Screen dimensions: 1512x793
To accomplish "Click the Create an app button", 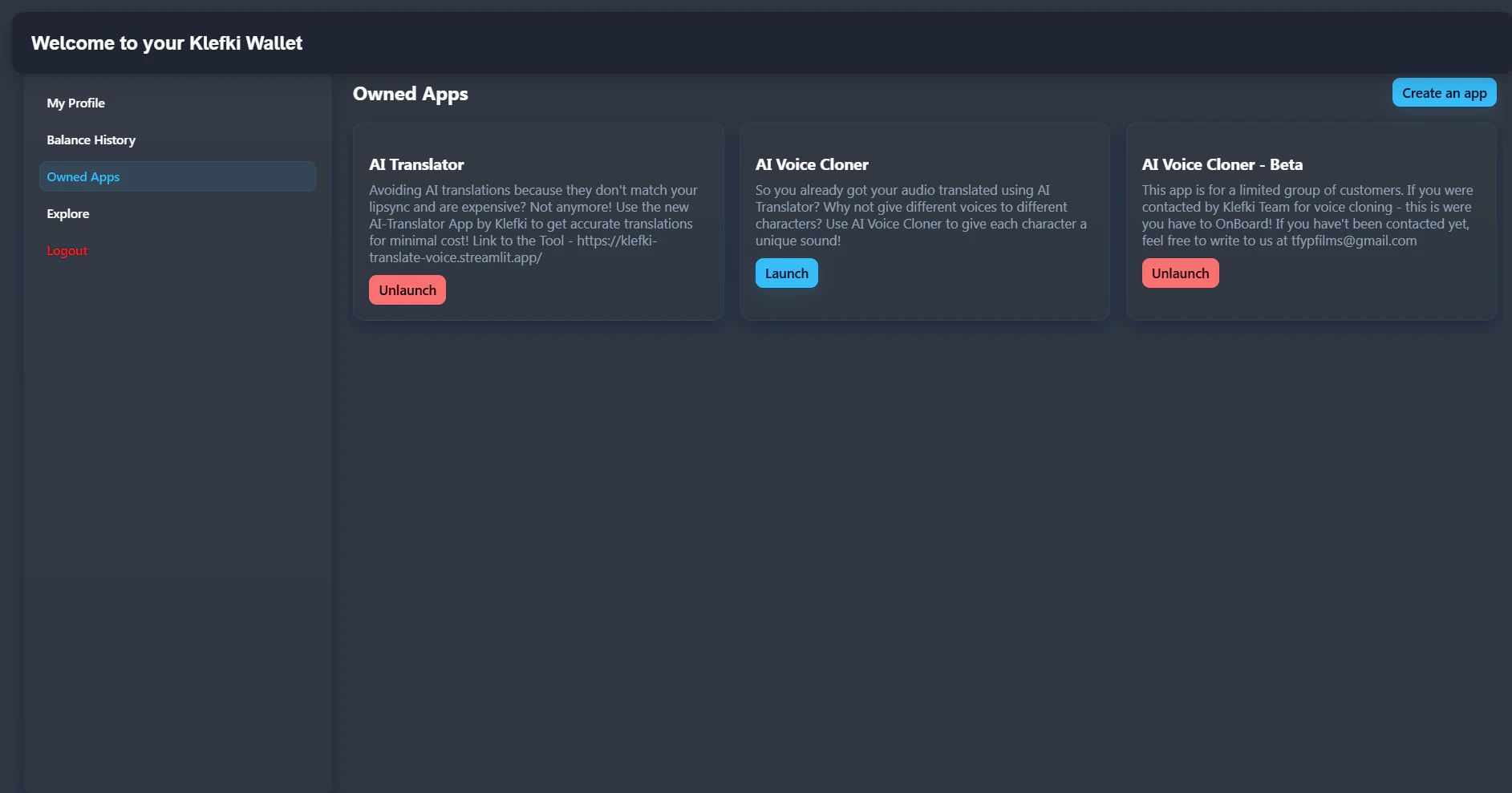I will click(x=1444, y=93).
